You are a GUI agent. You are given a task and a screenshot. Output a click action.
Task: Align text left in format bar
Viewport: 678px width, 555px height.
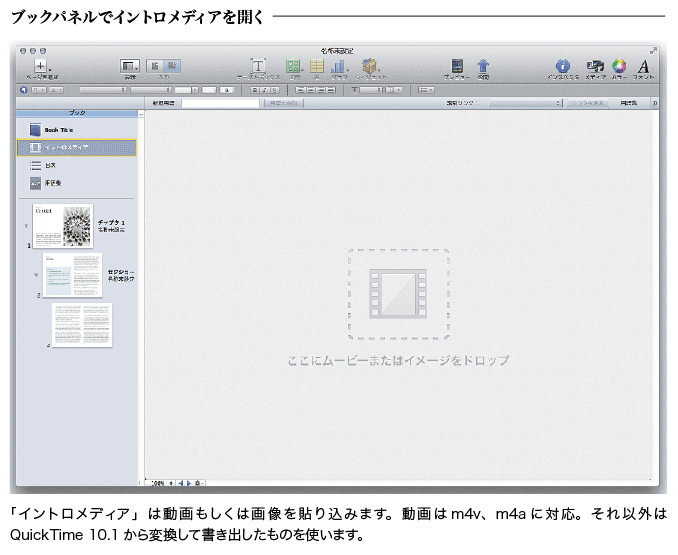click(301, 90)
